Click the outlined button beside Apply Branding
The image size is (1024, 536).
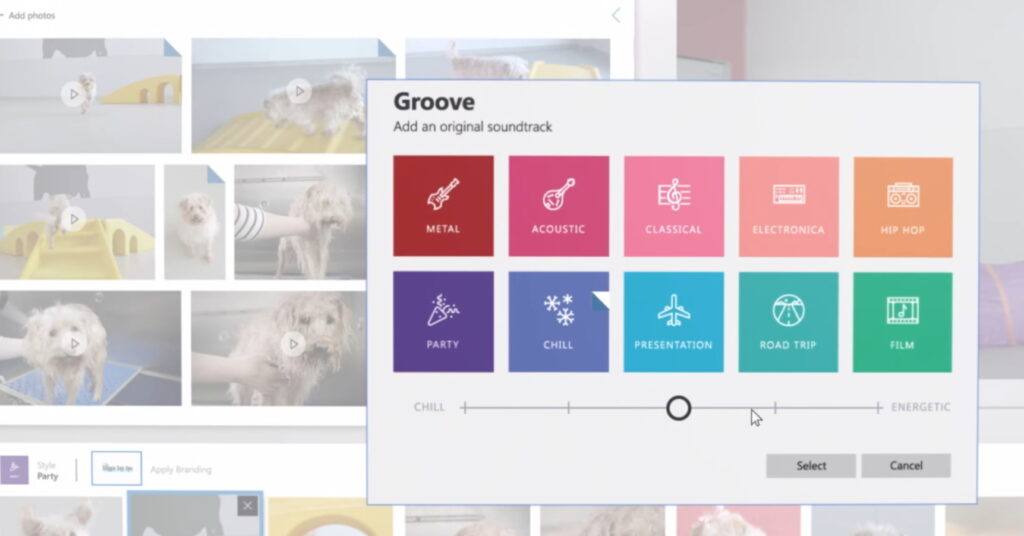tap(117, 468)
